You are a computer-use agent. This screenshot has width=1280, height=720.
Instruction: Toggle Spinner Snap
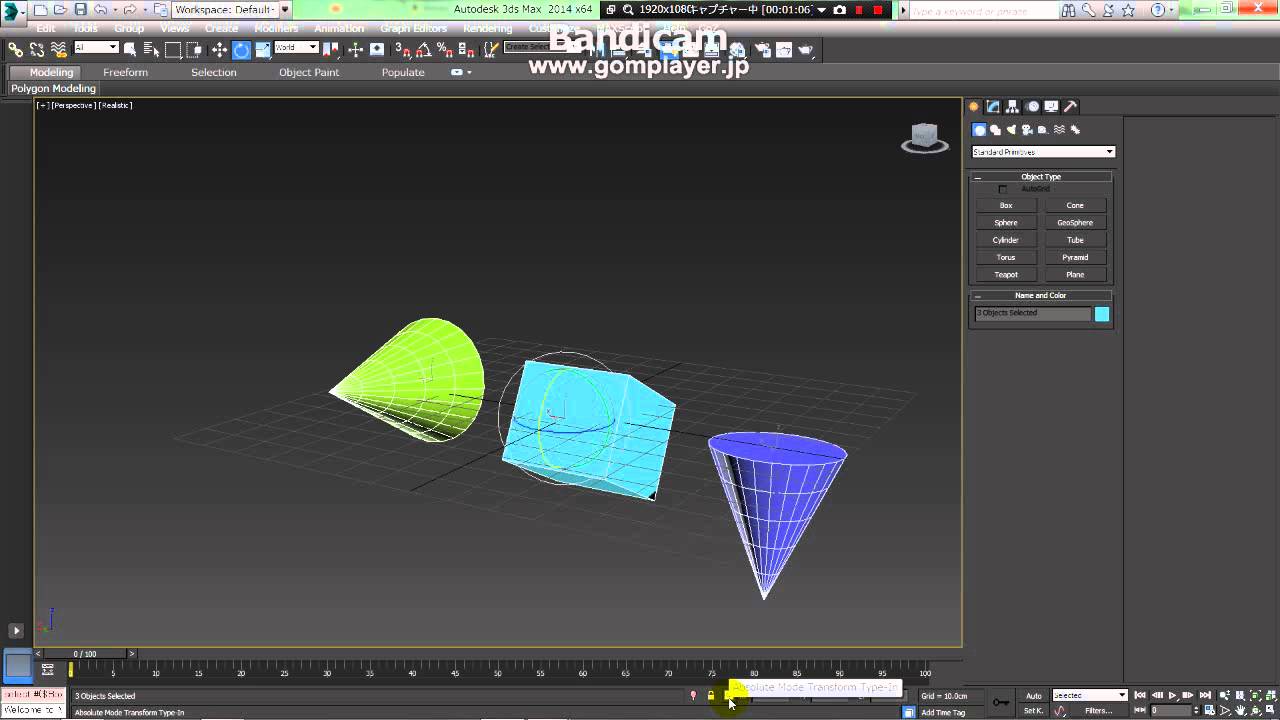pyautogui.click(x=466, y=49)
